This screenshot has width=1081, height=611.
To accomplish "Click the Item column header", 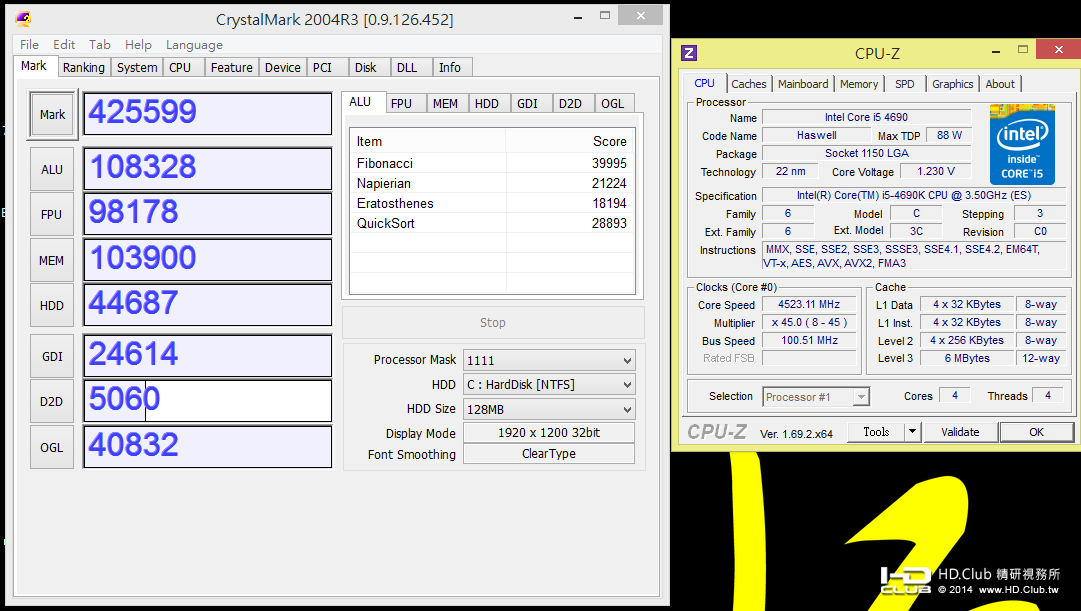I will [x=428, y=141].
